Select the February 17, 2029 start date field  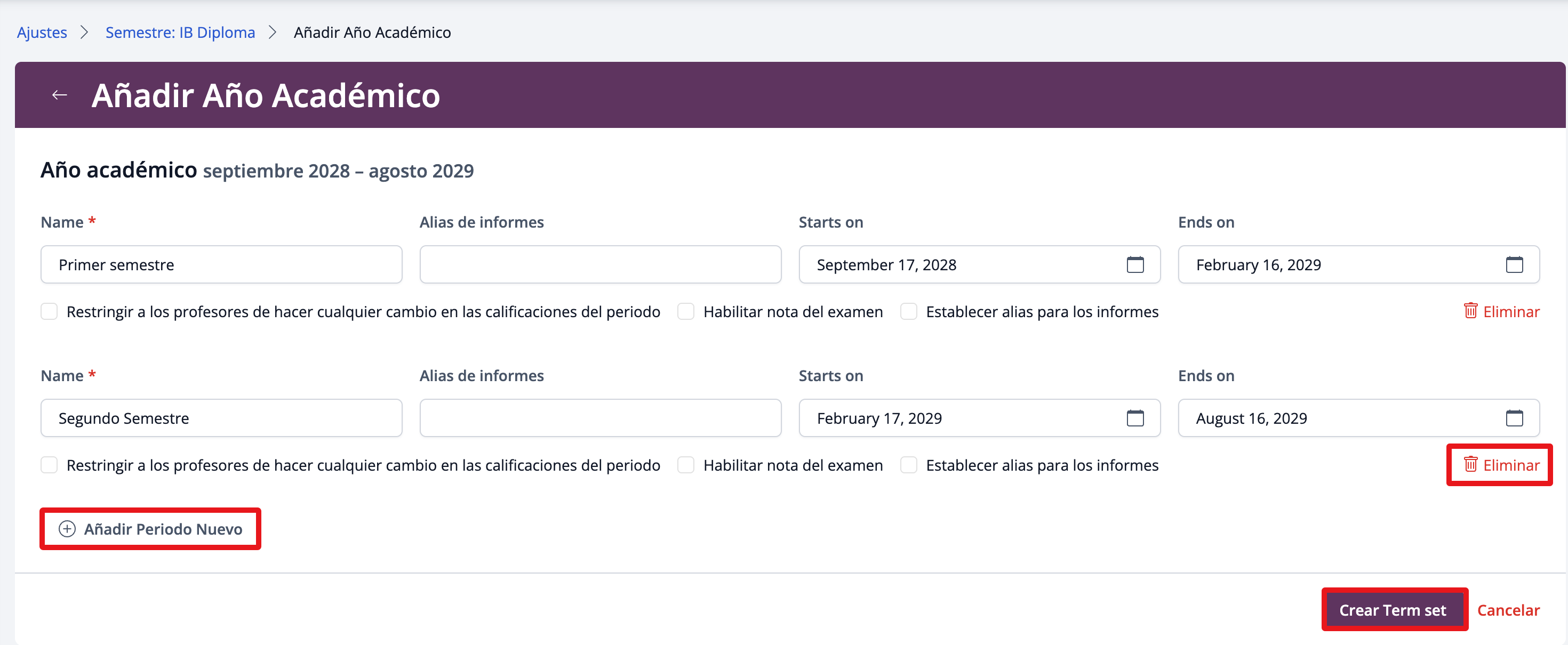pyautogui.click(x=962, y=418)
